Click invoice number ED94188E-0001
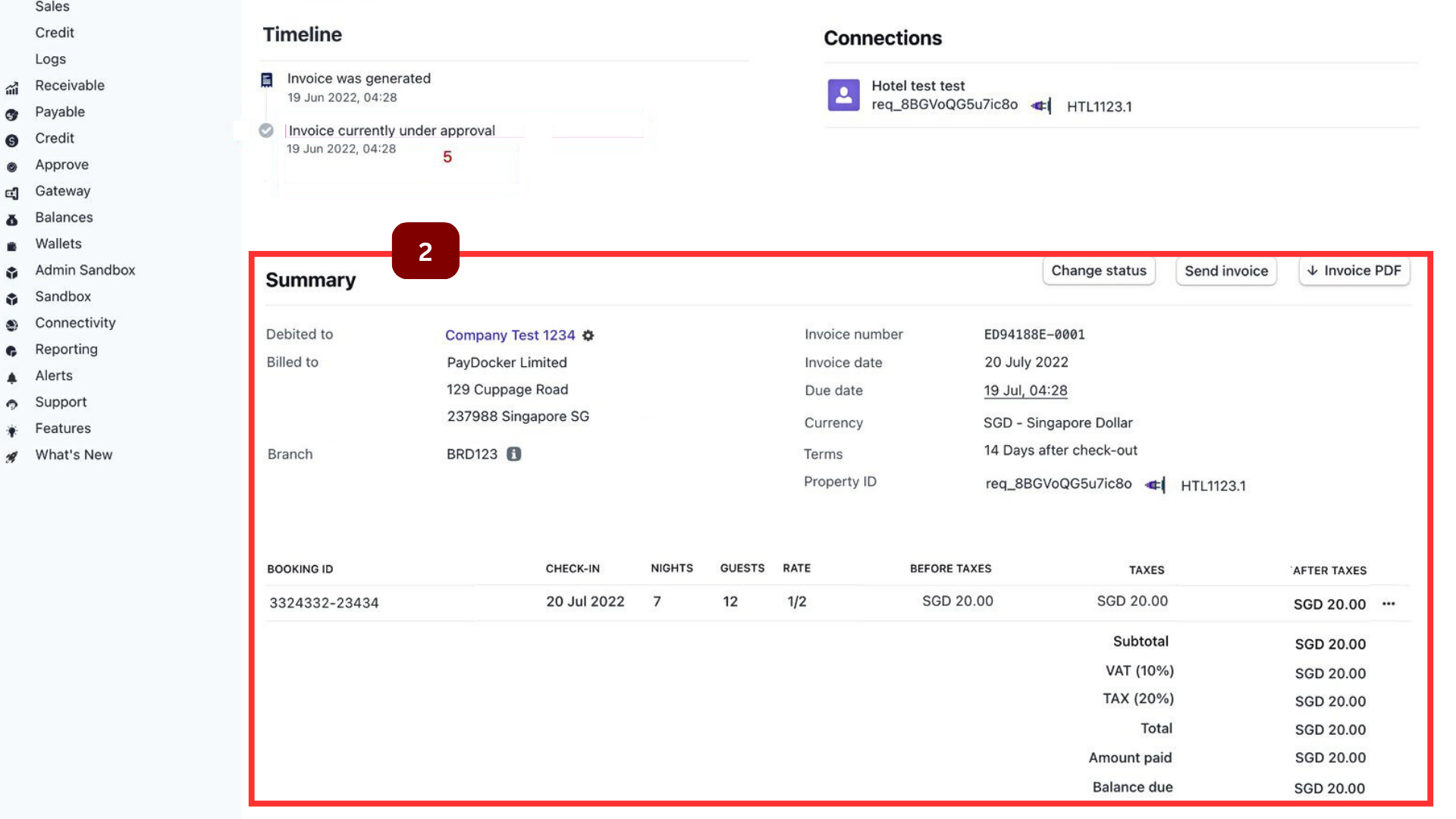 (x=1034, y=334)
